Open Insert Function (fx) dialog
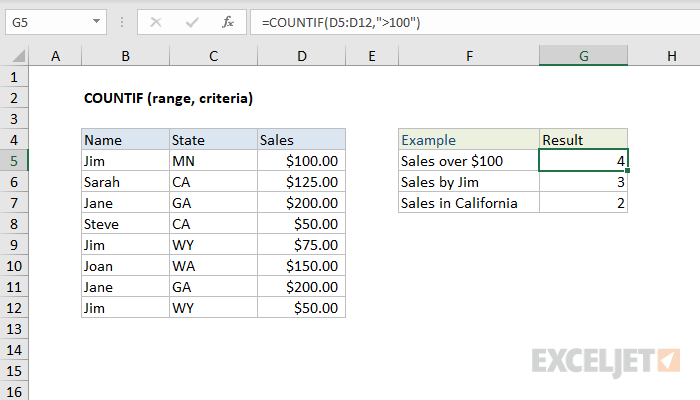The height and width of the screenshot is (400, 700). coord(227,21)
